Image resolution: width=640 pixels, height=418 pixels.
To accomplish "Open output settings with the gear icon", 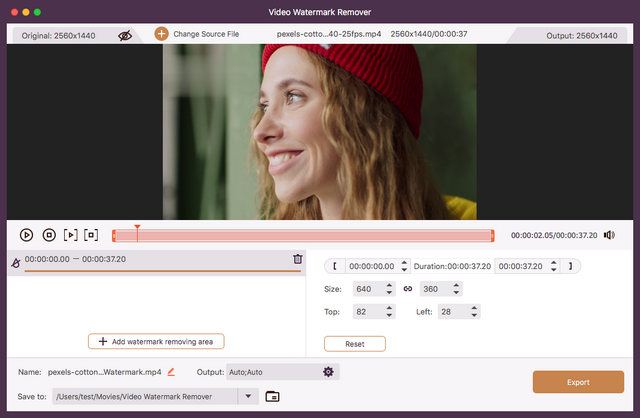I will [x=328, y=372].
